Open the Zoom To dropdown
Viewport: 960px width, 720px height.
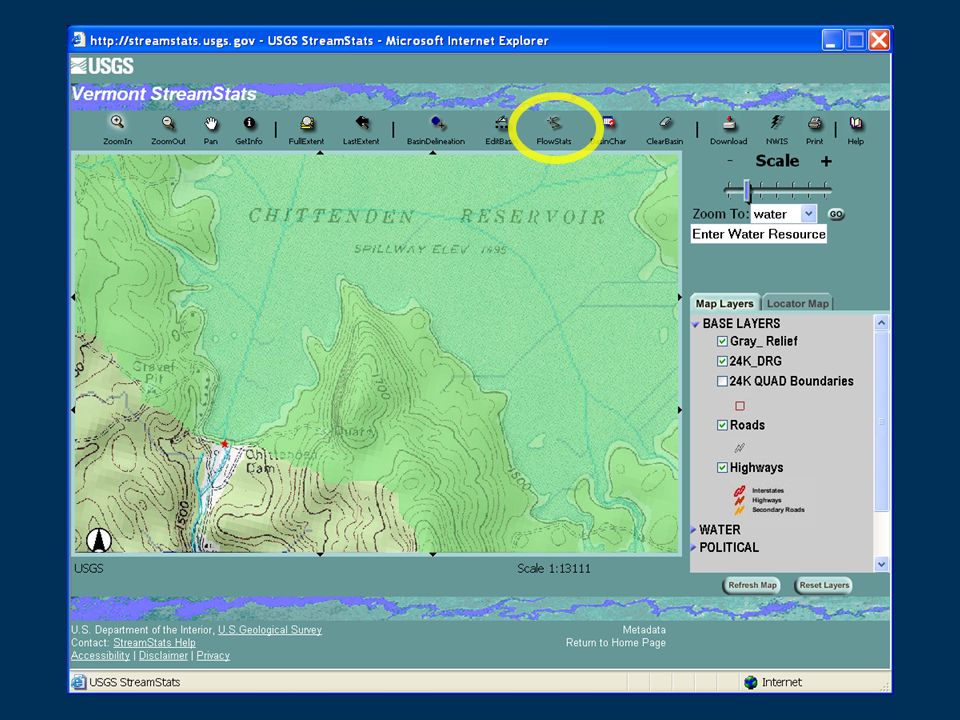(808, 214)
